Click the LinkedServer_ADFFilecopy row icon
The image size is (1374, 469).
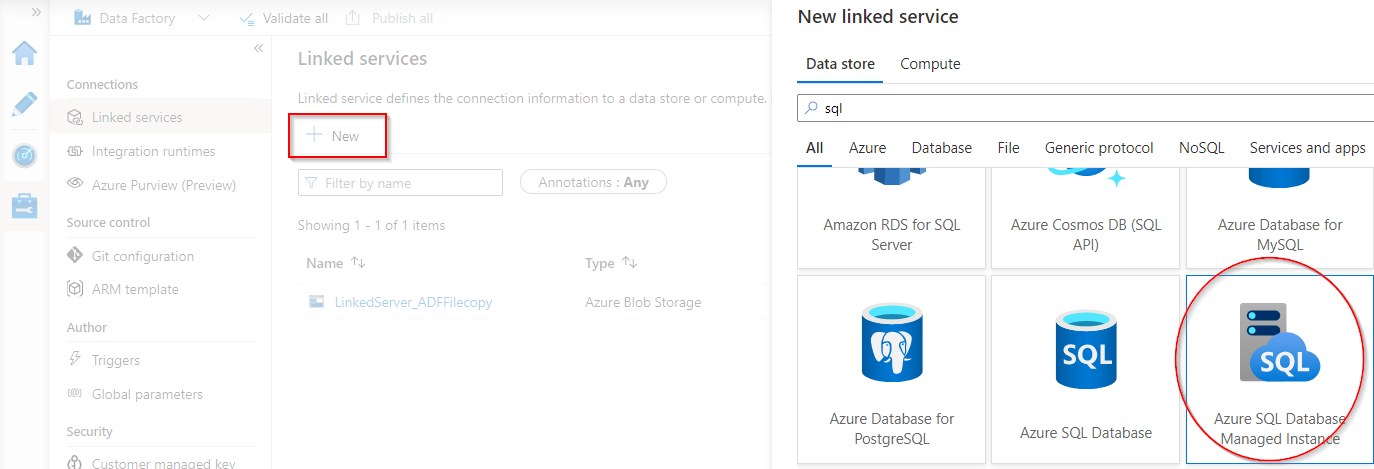tap(316, 301)
